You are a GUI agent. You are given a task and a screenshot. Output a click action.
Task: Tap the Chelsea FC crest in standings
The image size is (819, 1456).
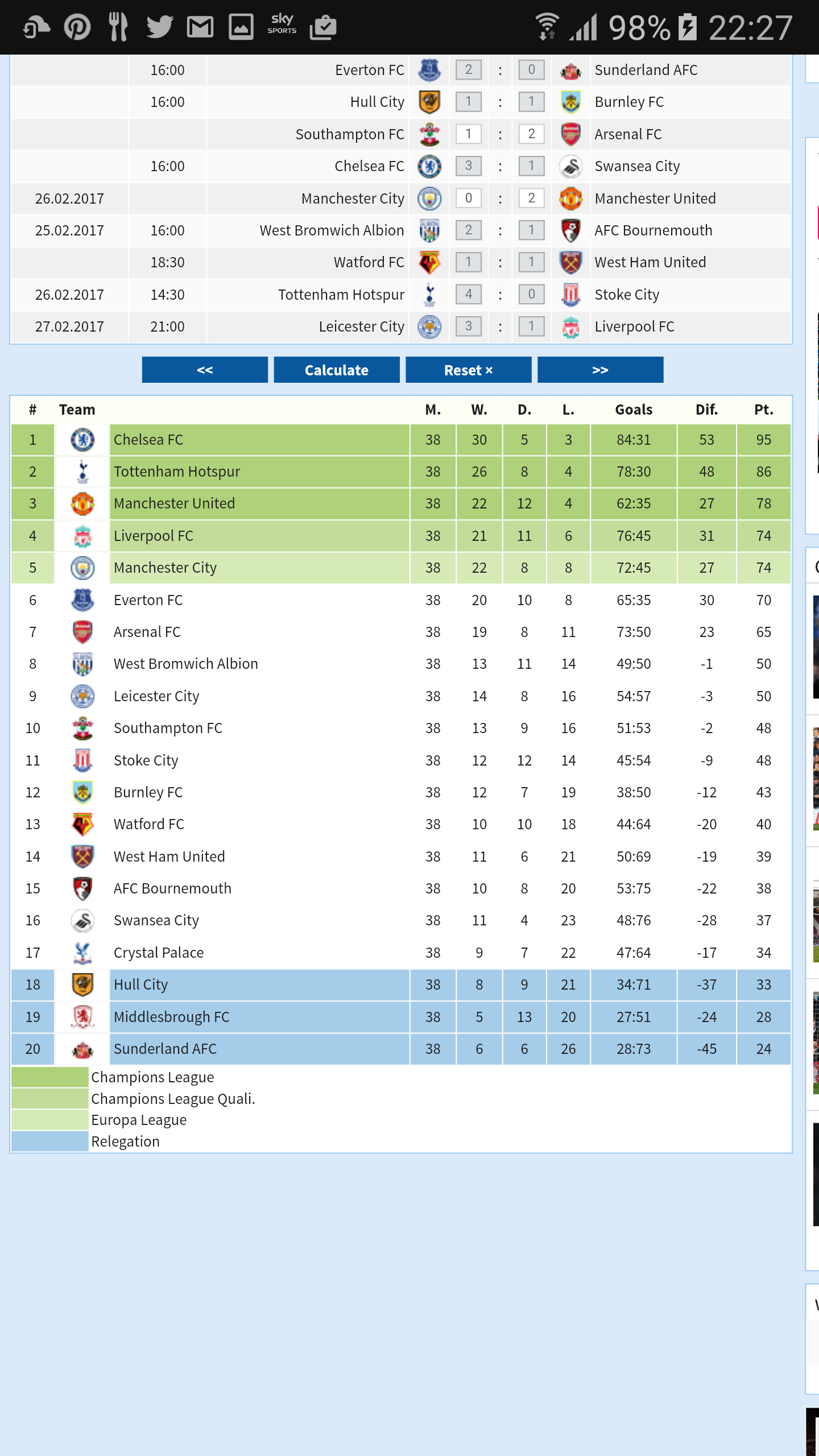click(x=82, y=440)
